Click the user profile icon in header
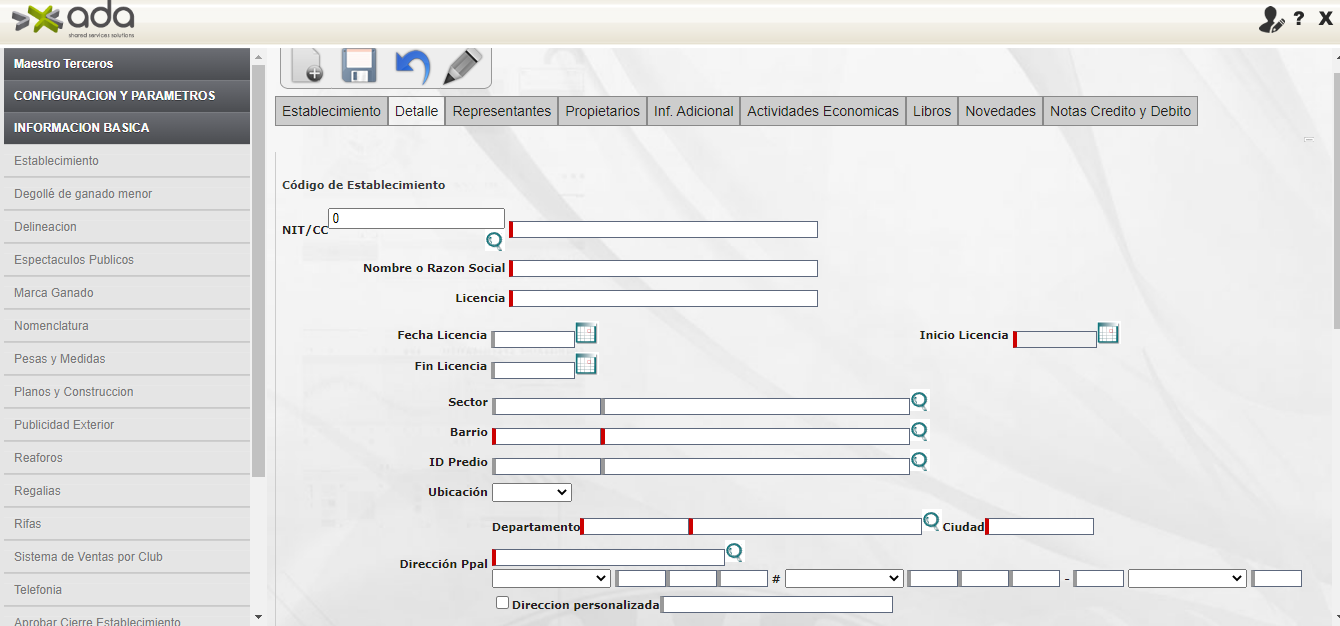 point(1271,19)
